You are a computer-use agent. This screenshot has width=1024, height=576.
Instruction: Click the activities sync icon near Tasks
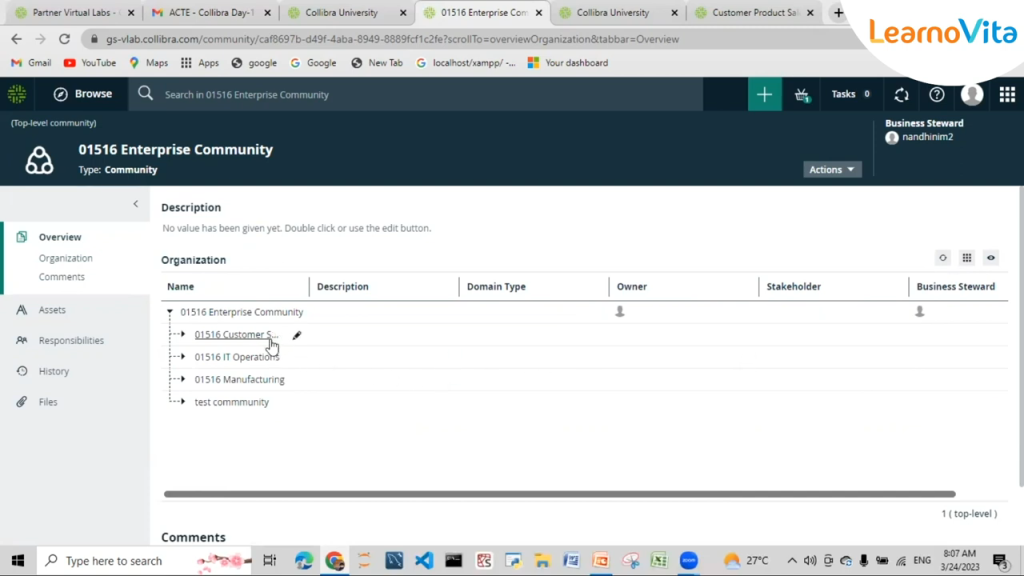coord(901,94)
